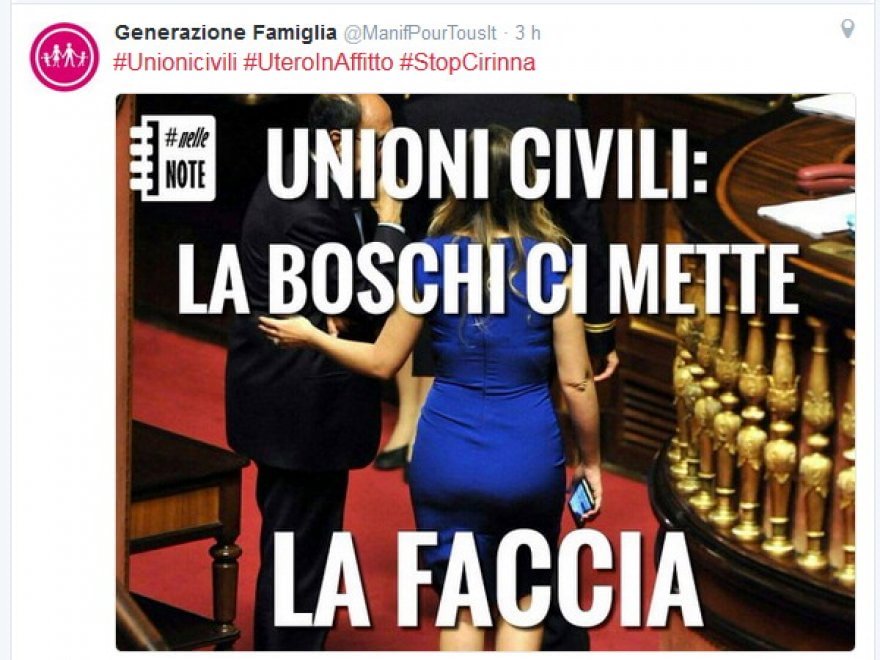This screenshot has width=880, height=660.
Task: Click the smartphone held in the woman's hand
Action: (580, 498)
